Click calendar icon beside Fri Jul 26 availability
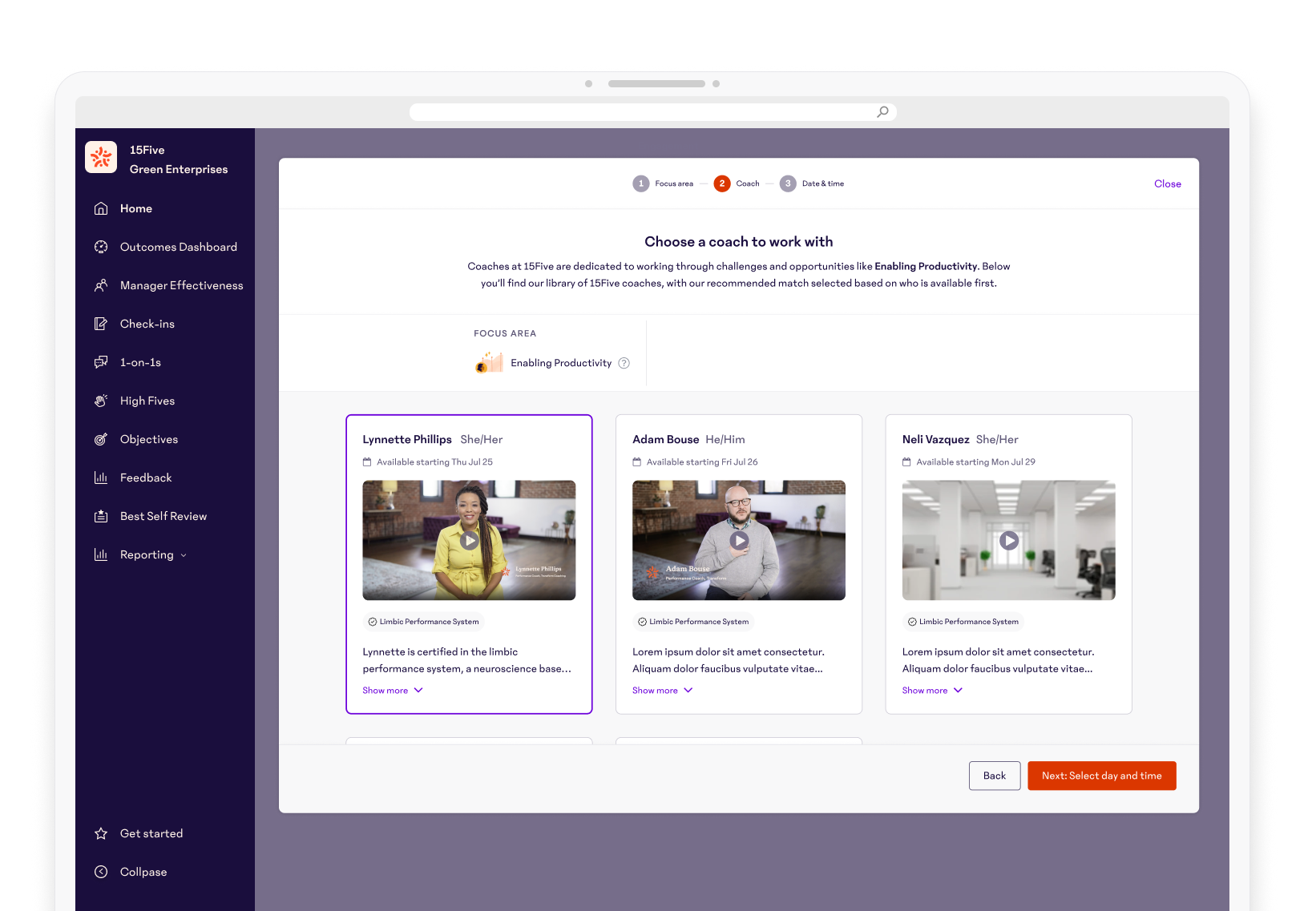1316x911 pixels. (637, 462)
